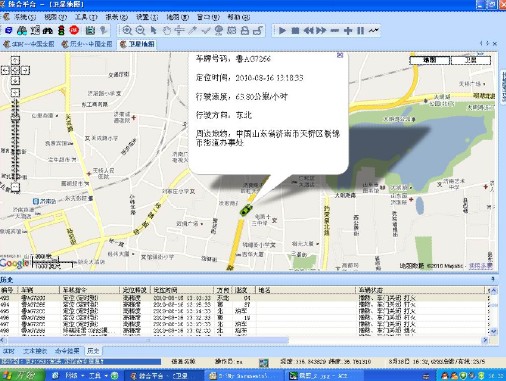Image resolution: width=506 pixels, height=381 pixels.
Task: Click the open padlock toolbar icon
Action: click(258, 31)
